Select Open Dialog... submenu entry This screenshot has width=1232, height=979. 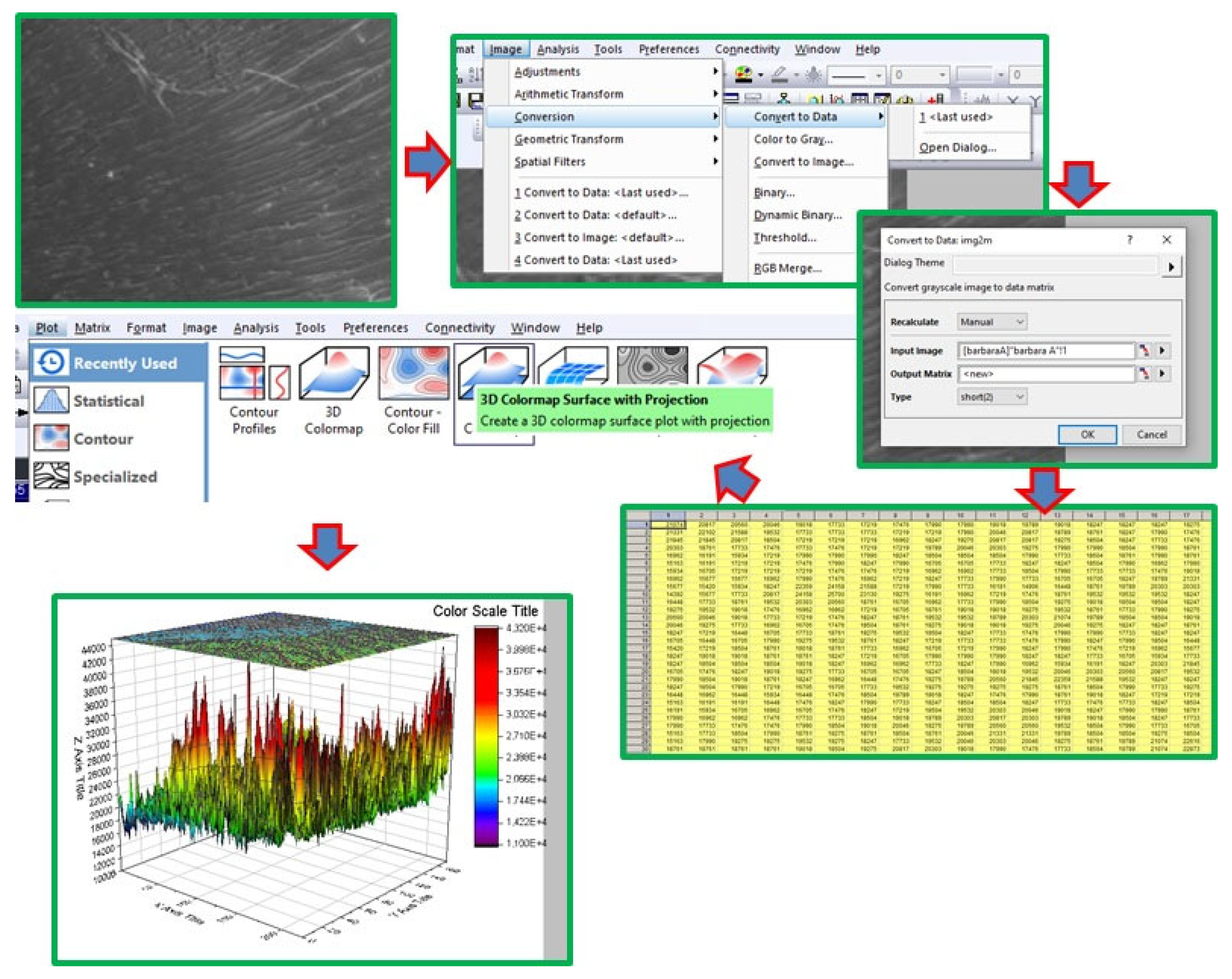958,147
